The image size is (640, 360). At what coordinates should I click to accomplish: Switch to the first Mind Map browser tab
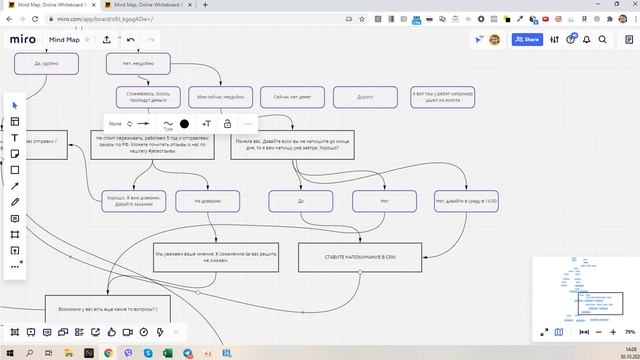52,5
